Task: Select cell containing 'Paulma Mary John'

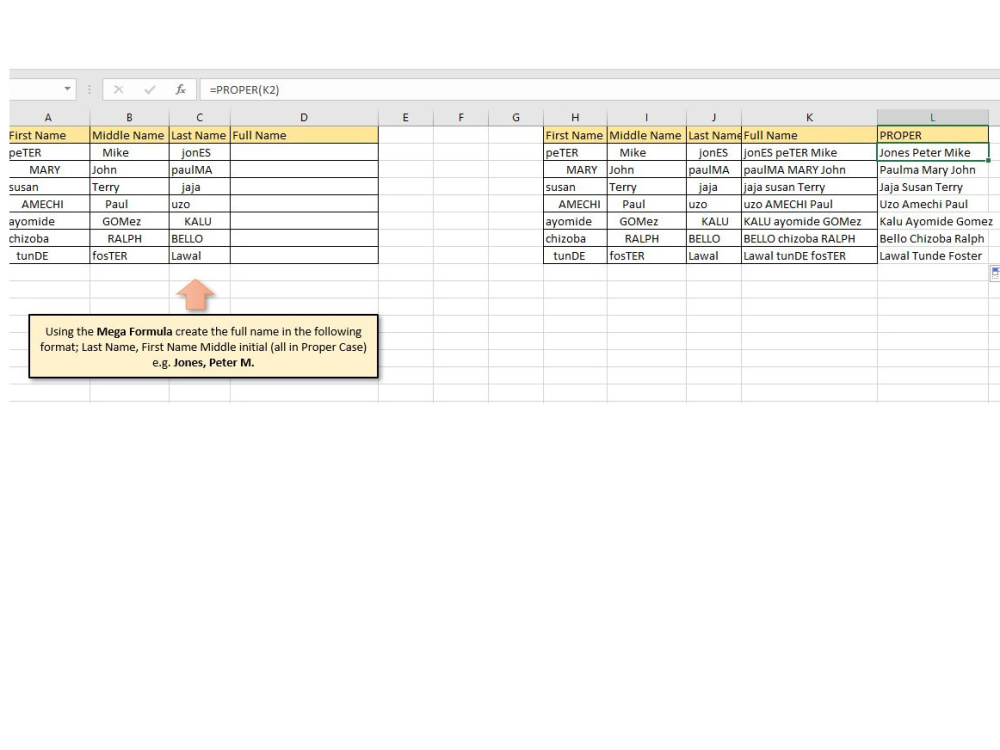Action: click(932, 170)
